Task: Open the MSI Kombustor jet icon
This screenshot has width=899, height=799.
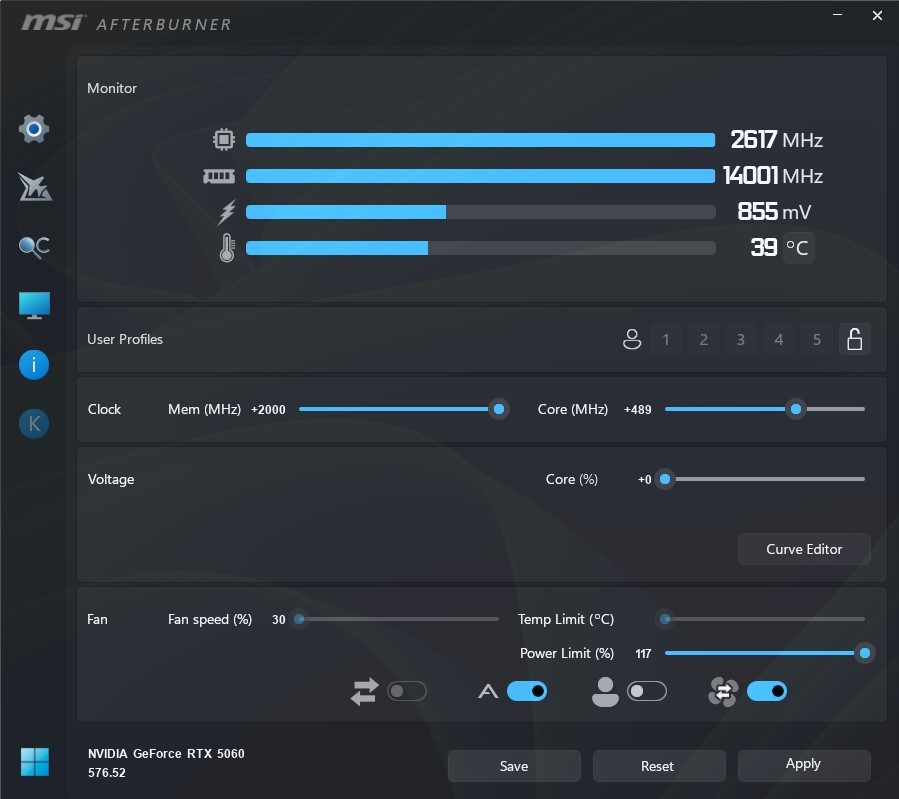Action: point(34,187)
